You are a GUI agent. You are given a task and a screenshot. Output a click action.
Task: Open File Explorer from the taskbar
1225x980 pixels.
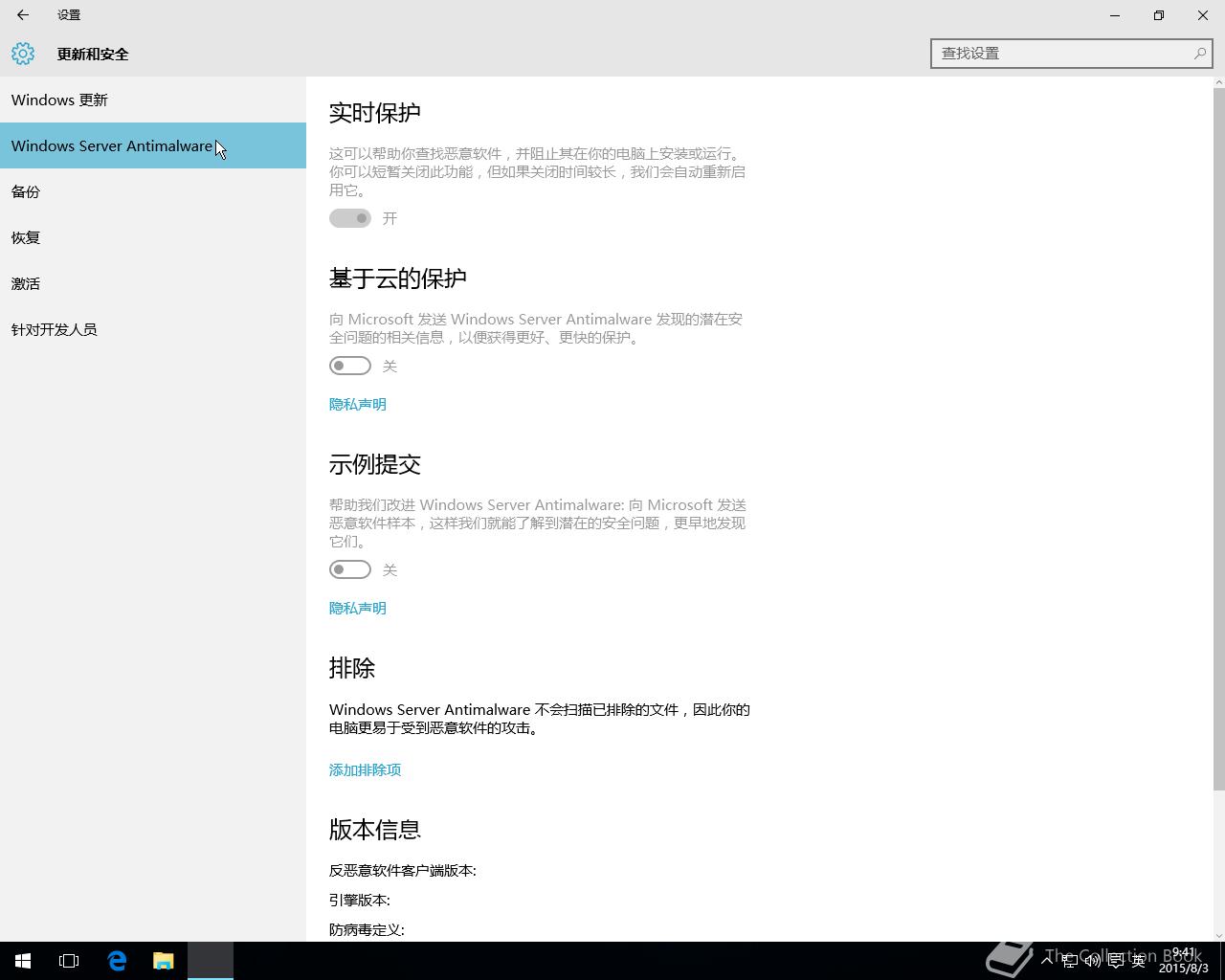click(164, 961)
